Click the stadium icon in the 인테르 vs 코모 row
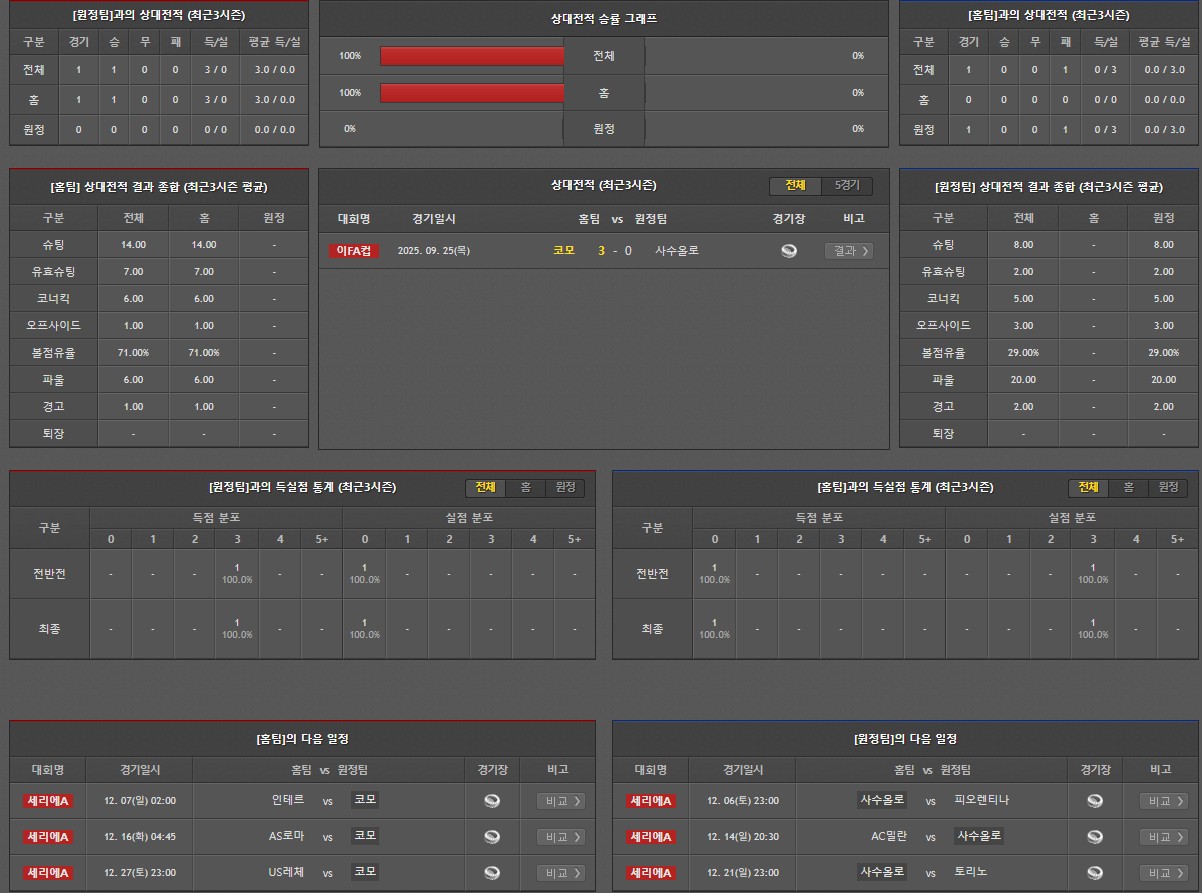The width and height of the screenshot is (1202, 893). 492,800
